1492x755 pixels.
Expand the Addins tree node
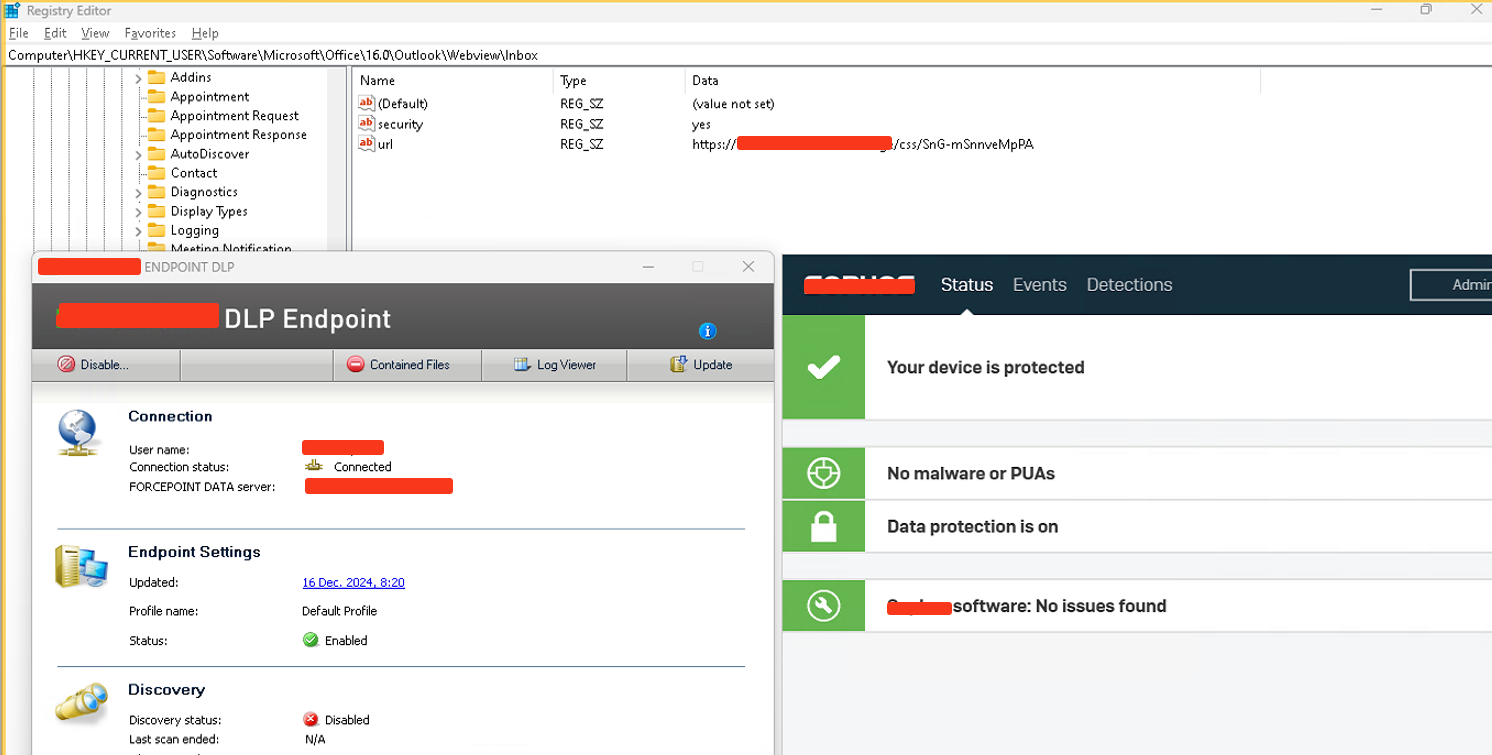point(138,78)
